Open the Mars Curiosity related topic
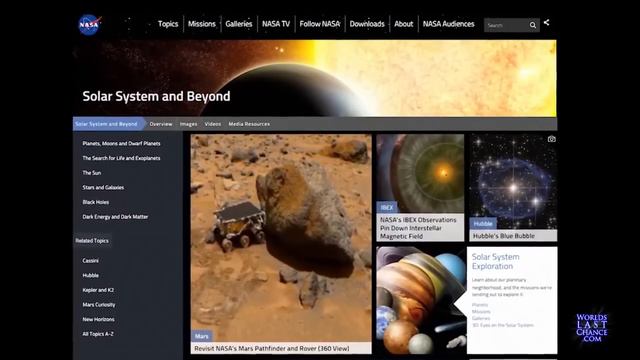 tap(99, 305)
